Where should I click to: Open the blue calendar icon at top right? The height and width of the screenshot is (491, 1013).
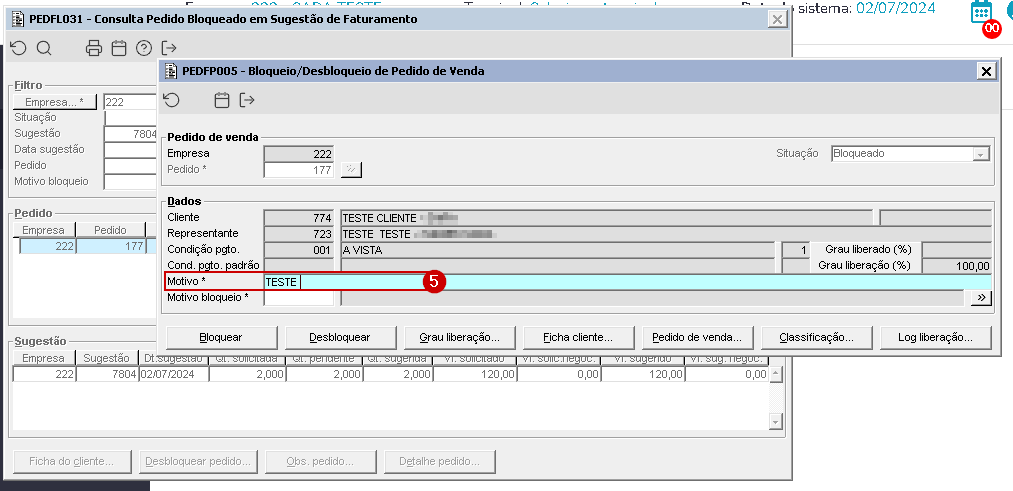point(982,12)
